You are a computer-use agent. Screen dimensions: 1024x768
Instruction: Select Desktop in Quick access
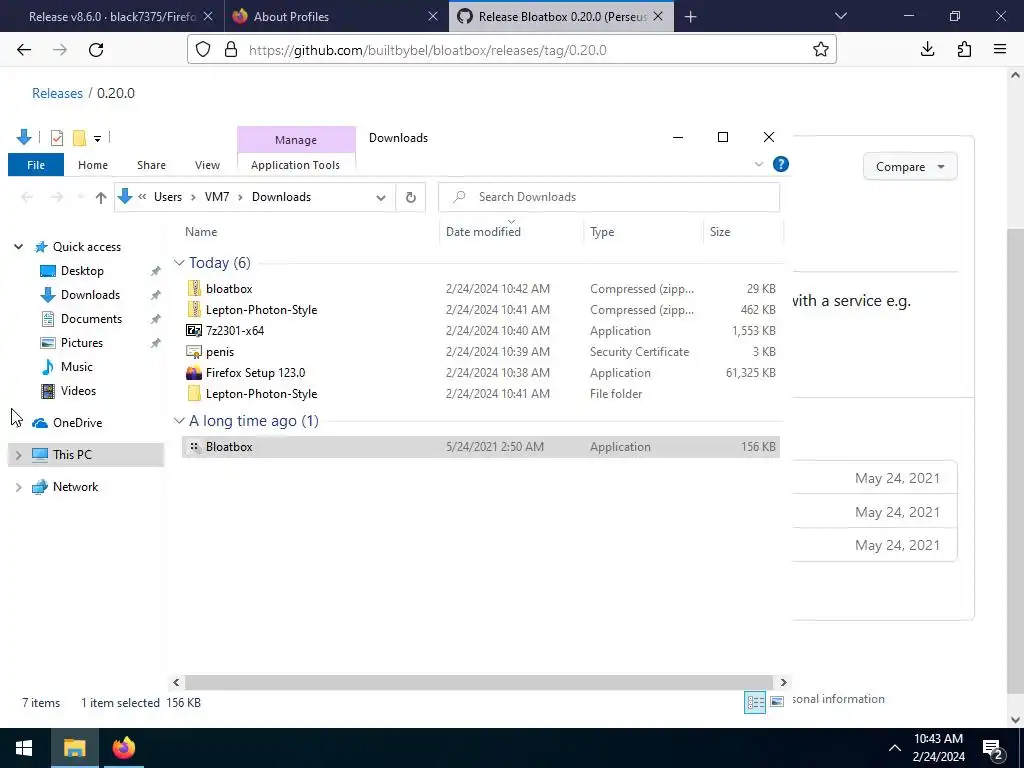(82, 271)
